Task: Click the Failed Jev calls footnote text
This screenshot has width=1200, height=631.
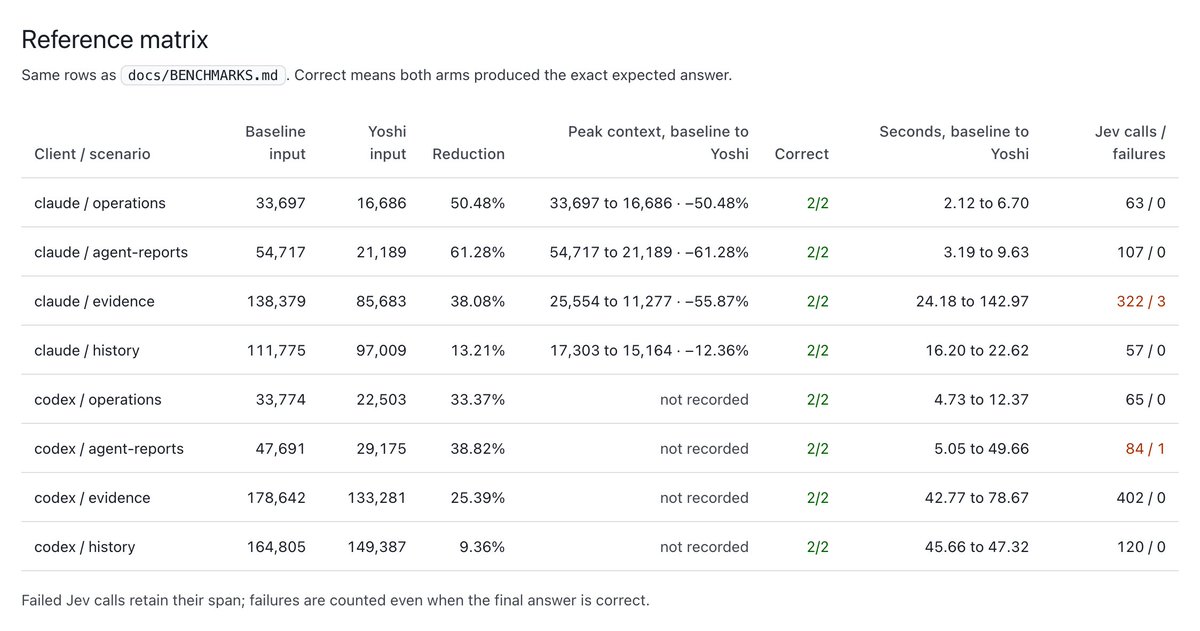Action: pos(335,601)
